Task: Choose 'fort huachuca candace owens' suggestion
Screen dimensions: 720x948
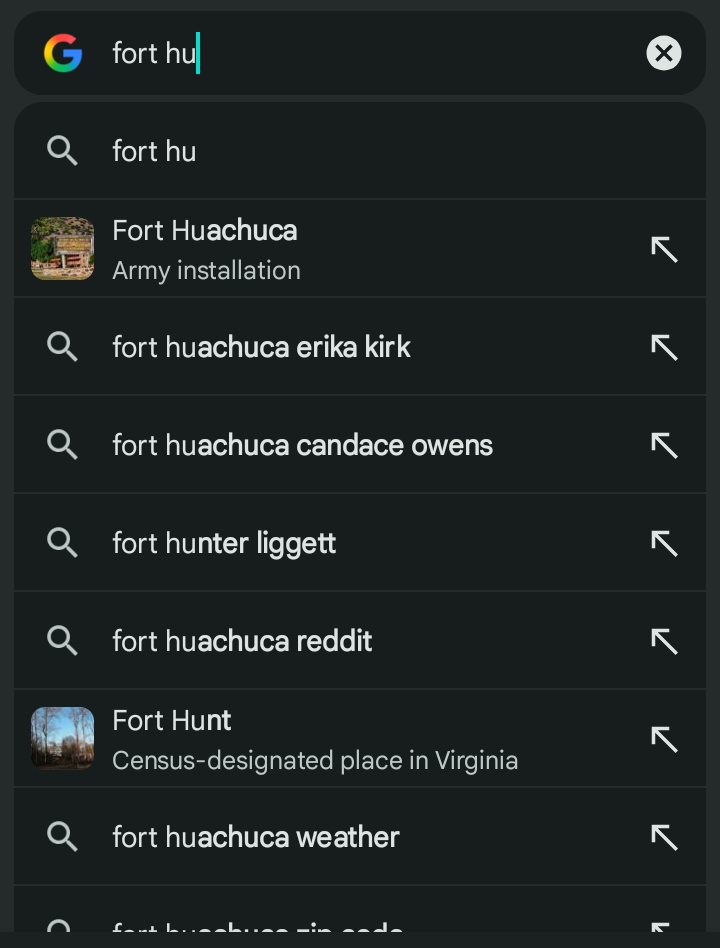Action: (302, 445)
